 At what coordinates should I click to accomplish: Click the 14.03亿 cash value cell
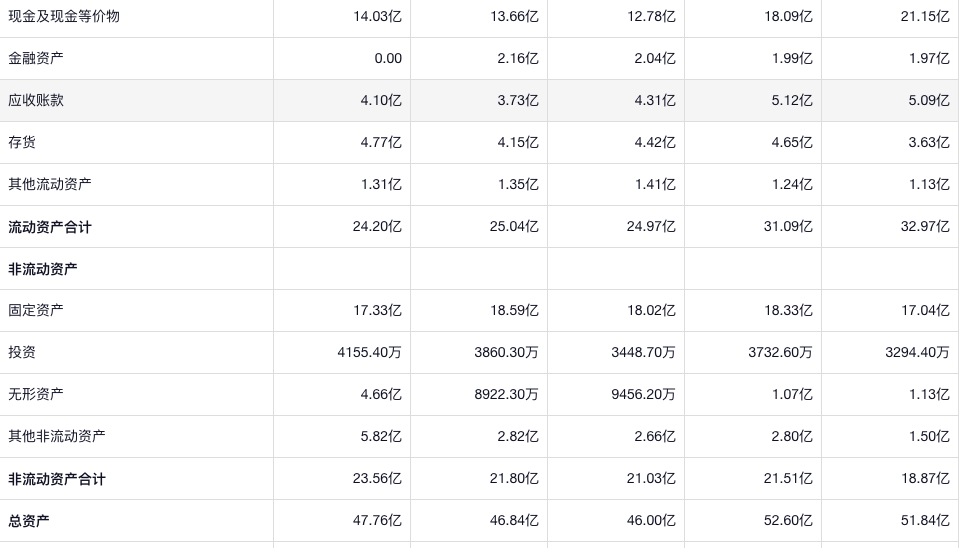377,16
